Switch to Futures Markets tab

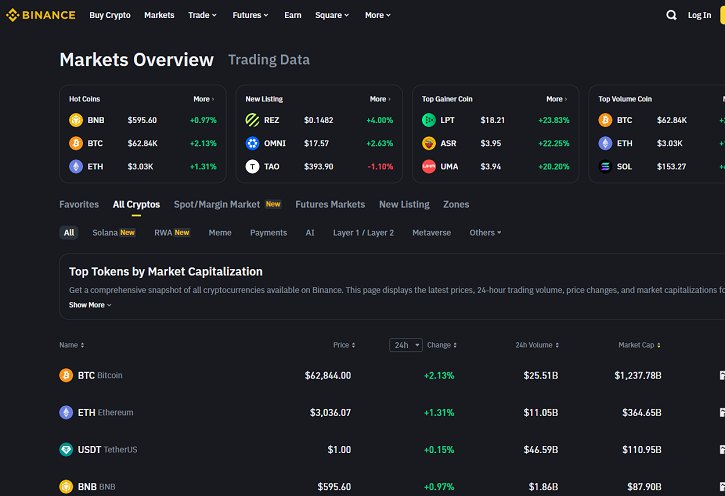pyautogui.click(x=330, y=204)
